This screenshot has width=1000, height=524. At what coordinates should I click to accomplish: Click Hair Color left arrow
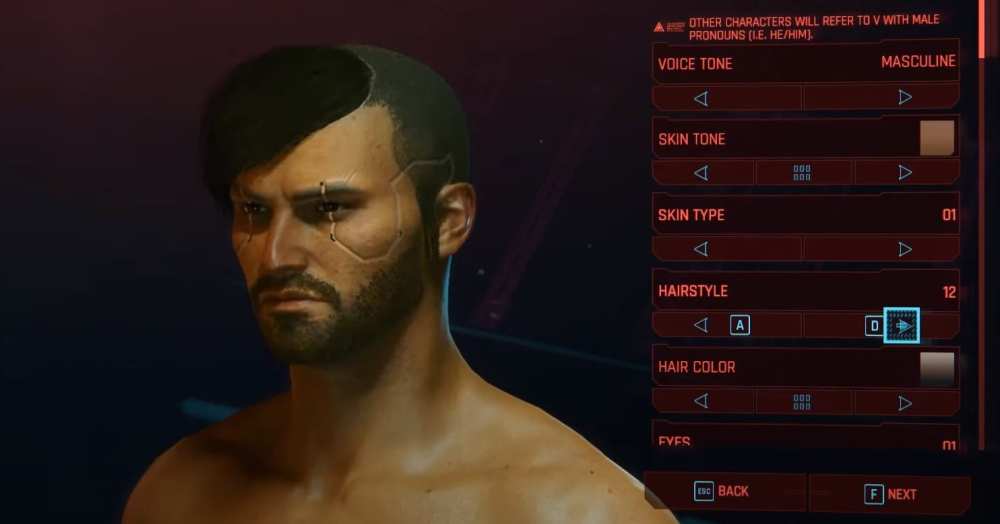(x=701, y=401)
